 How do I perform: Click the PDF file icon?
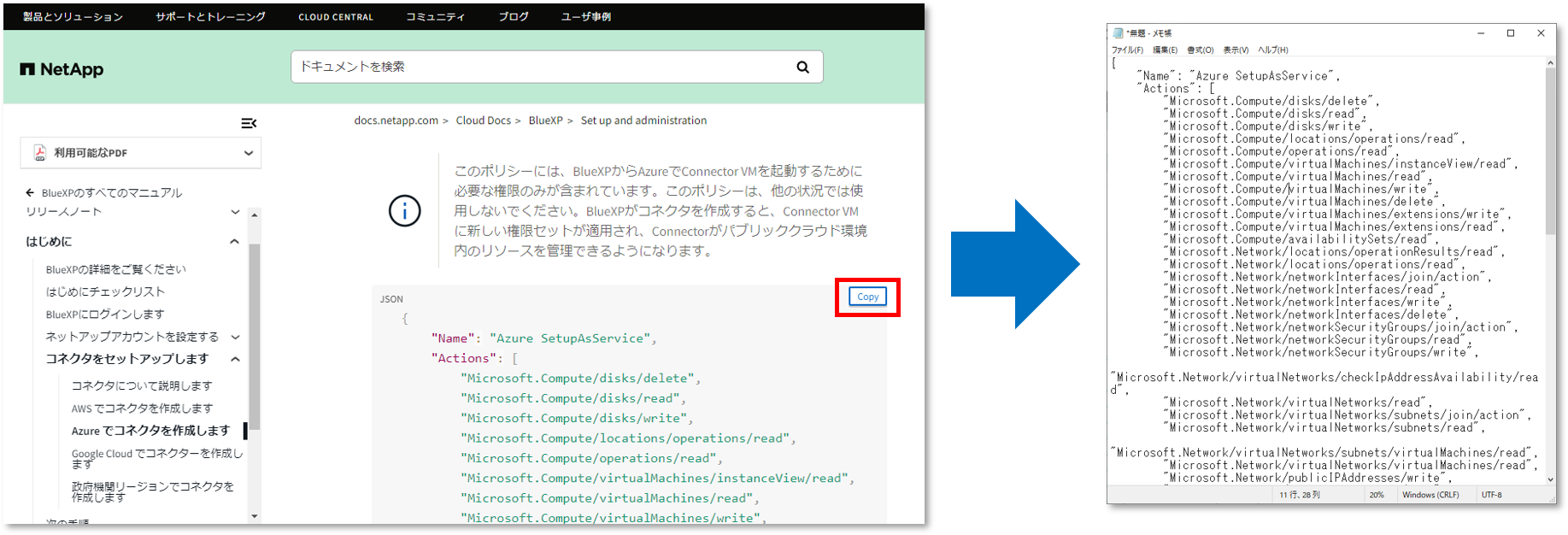39,153
